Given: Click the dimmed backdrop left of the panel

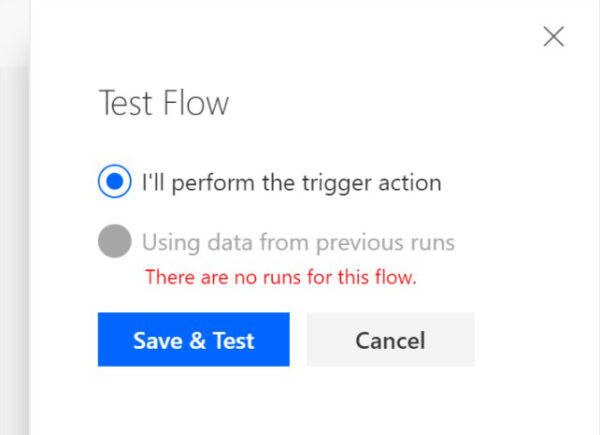Looking at the screenshot, I should click(x=14, y=250).
